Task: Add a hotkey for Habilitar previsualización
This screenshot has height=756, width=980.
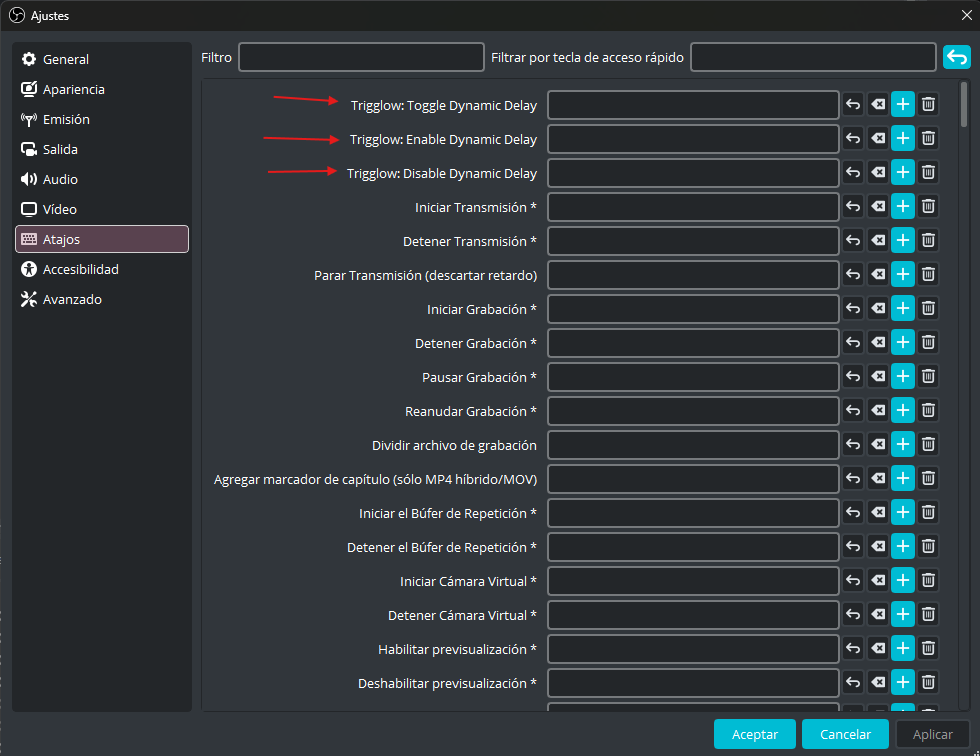Action: 902,648
